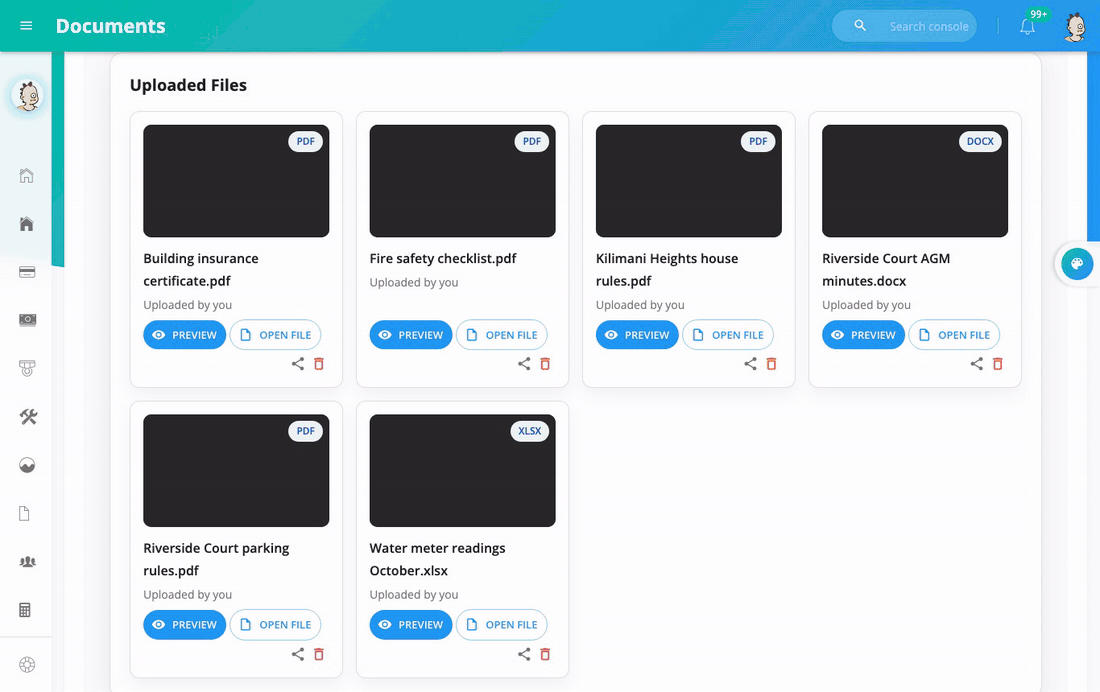Open the calculator icon in sidebar
Image resolution: width=1100 pixels, height=692 pixels.
(25, 610)
